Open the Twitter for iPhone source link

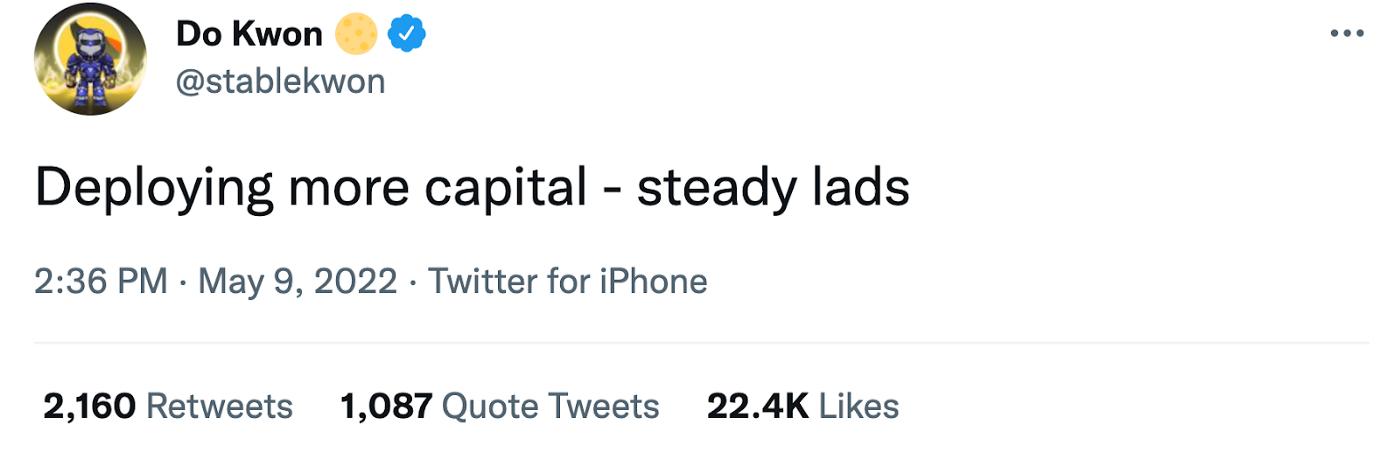[567, 281]
